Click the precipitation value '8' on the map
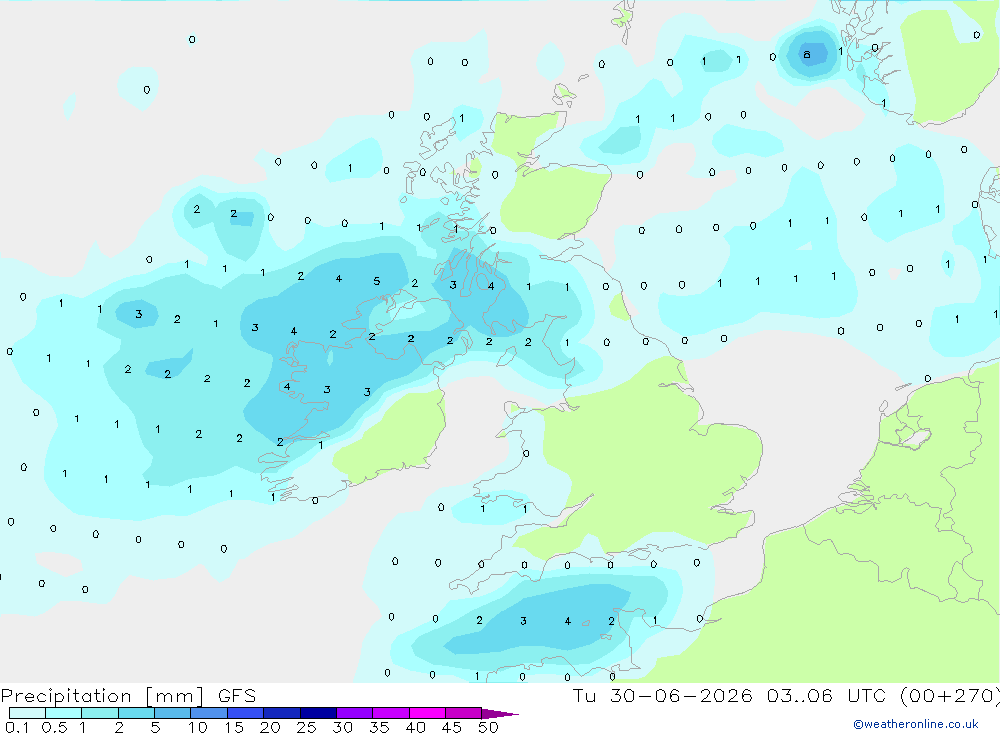This screenshot has width=1000, height=733. click(x=807, y=54)
